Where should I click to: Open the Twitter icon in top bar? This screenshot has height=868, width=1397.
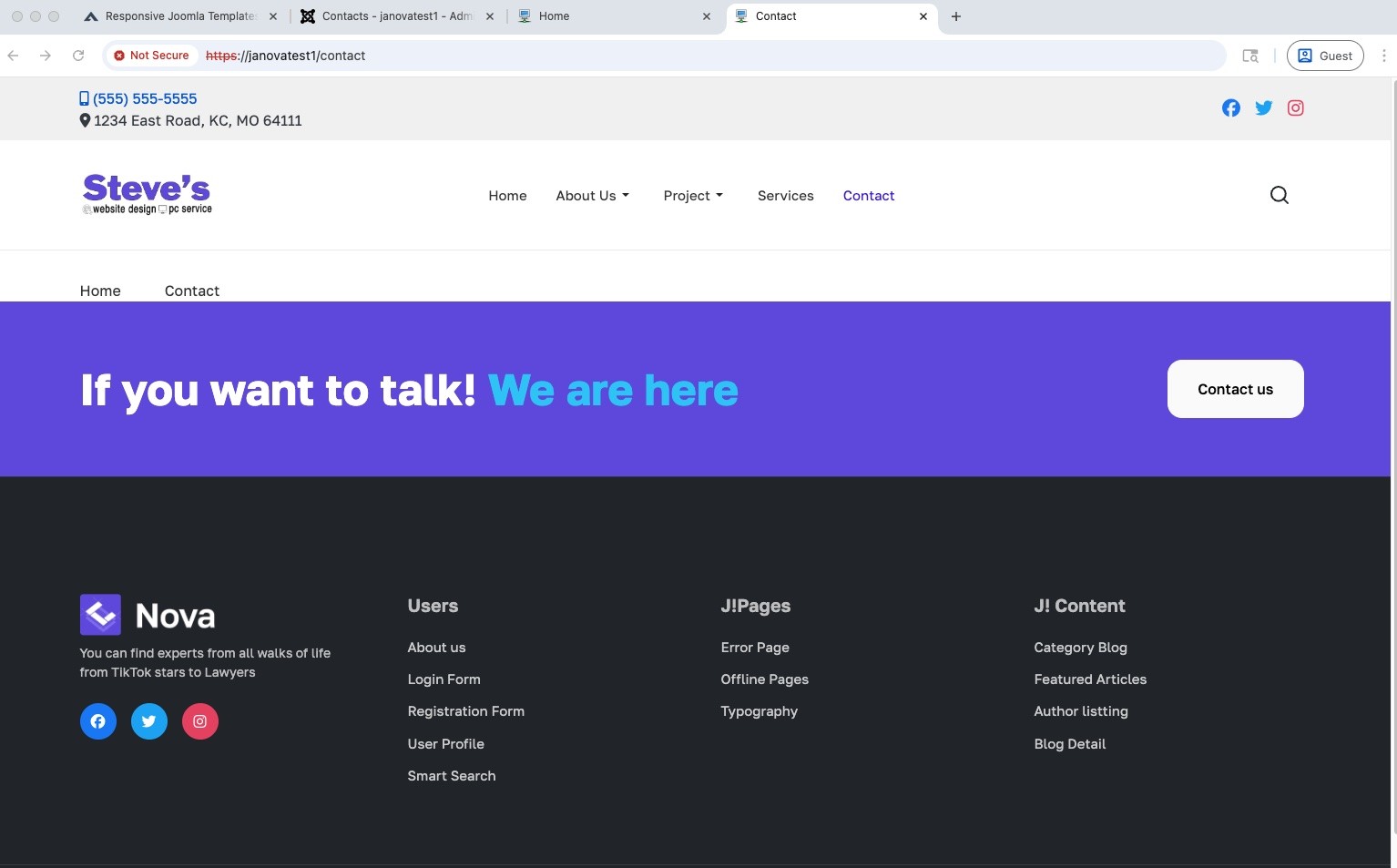1263,108
